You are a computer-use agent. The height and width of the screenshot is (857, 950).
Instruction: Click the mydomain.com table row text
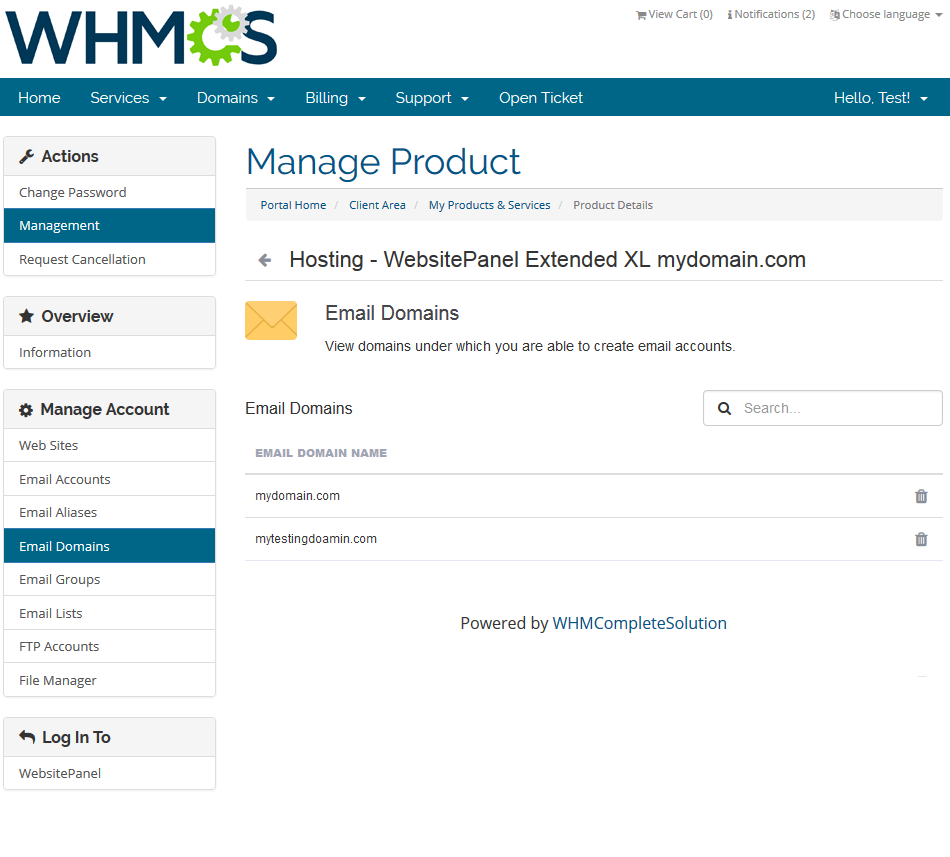point(297,496)
